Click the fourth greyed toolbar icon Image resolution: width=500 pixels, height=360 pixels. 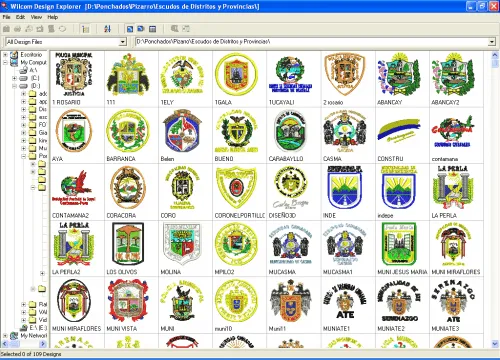(x=40, y=29)
